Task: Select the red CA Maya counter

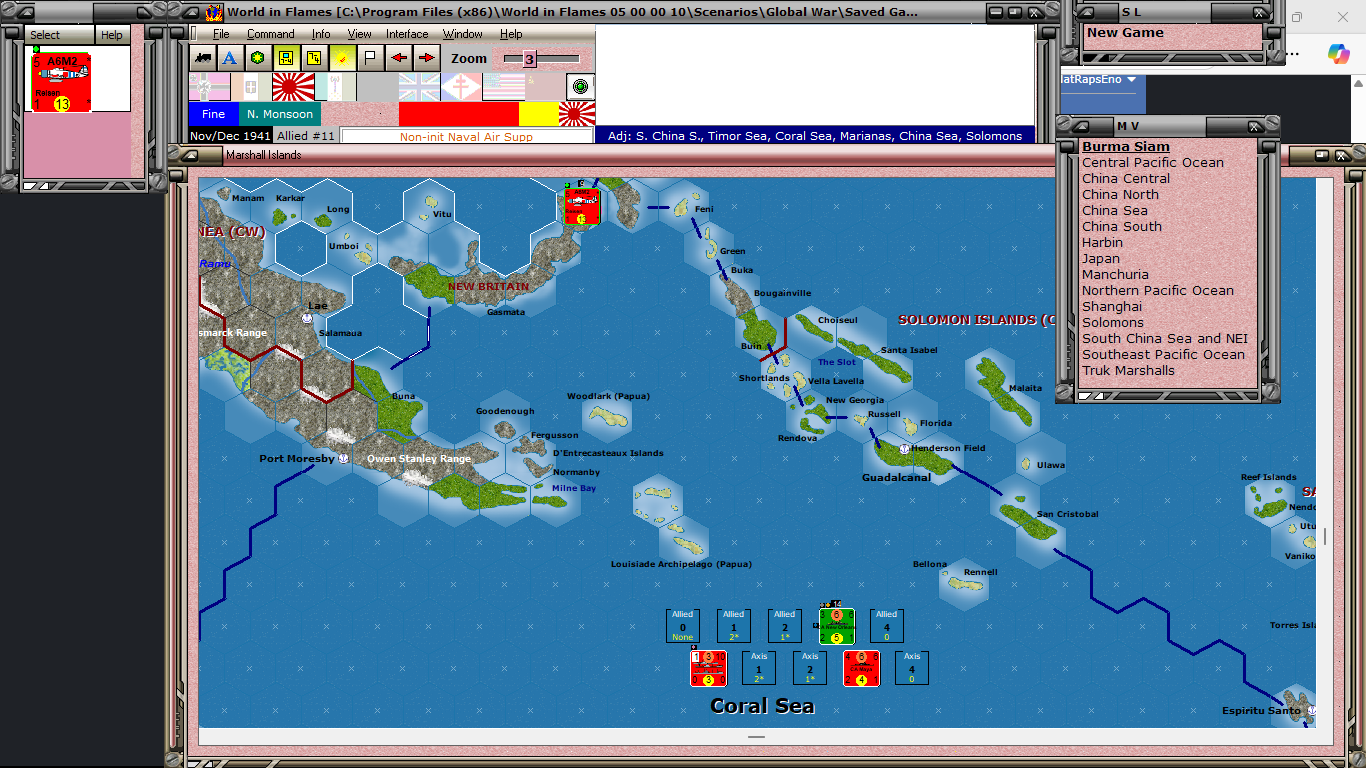Action: tap(861, 668)
